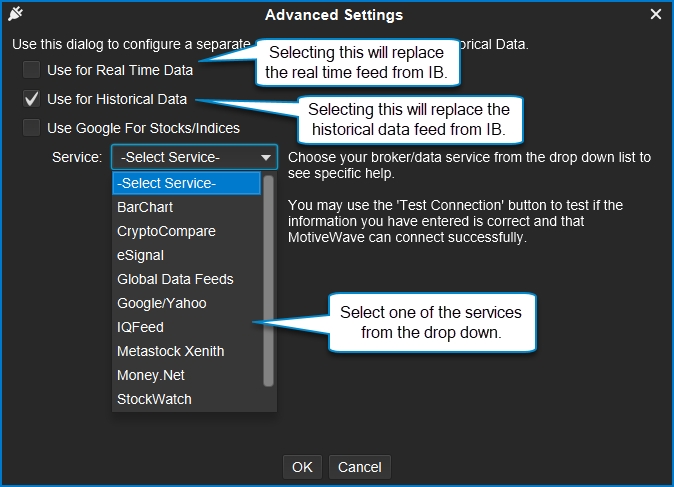Choose StockWatch at the list bottom
The width and height of the screenshot is (674, 487).
(x=187, y=399)
